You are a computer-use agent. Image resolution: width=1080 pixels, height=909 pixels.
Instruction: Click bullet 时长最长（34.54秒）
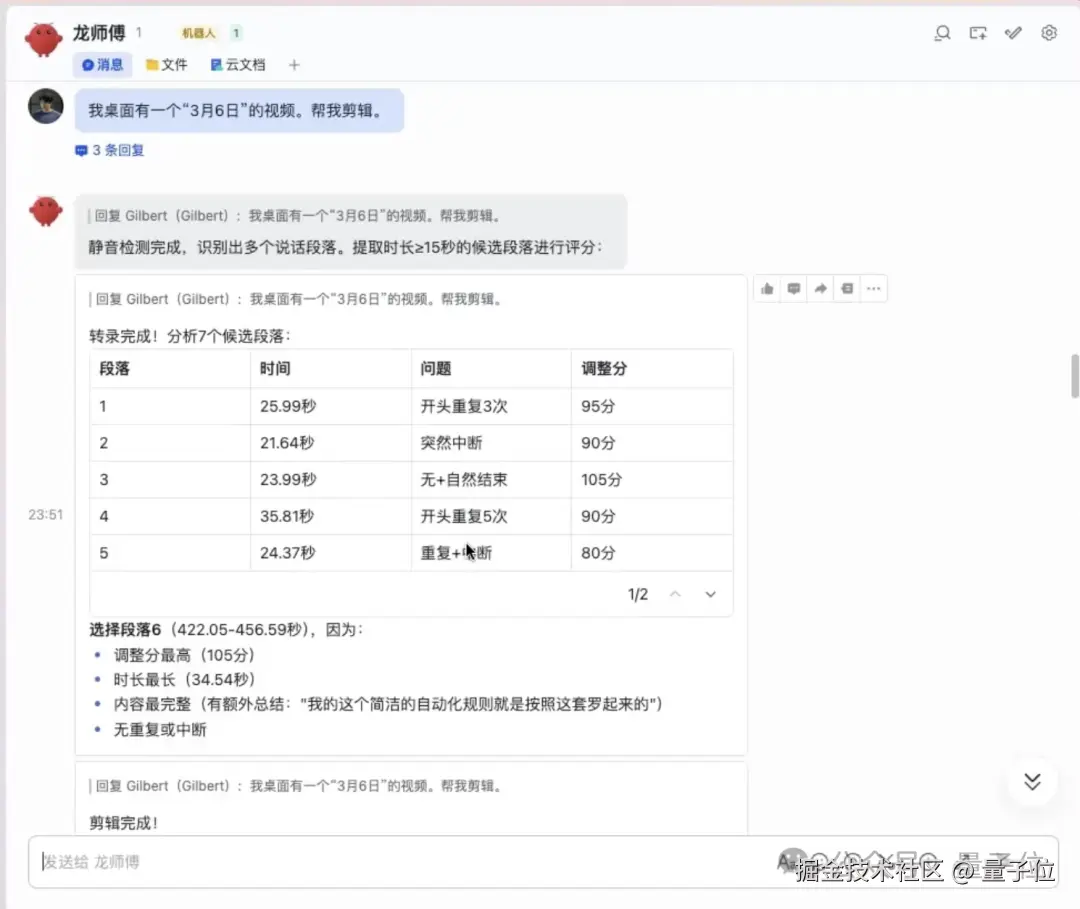[x=184, y=680]
